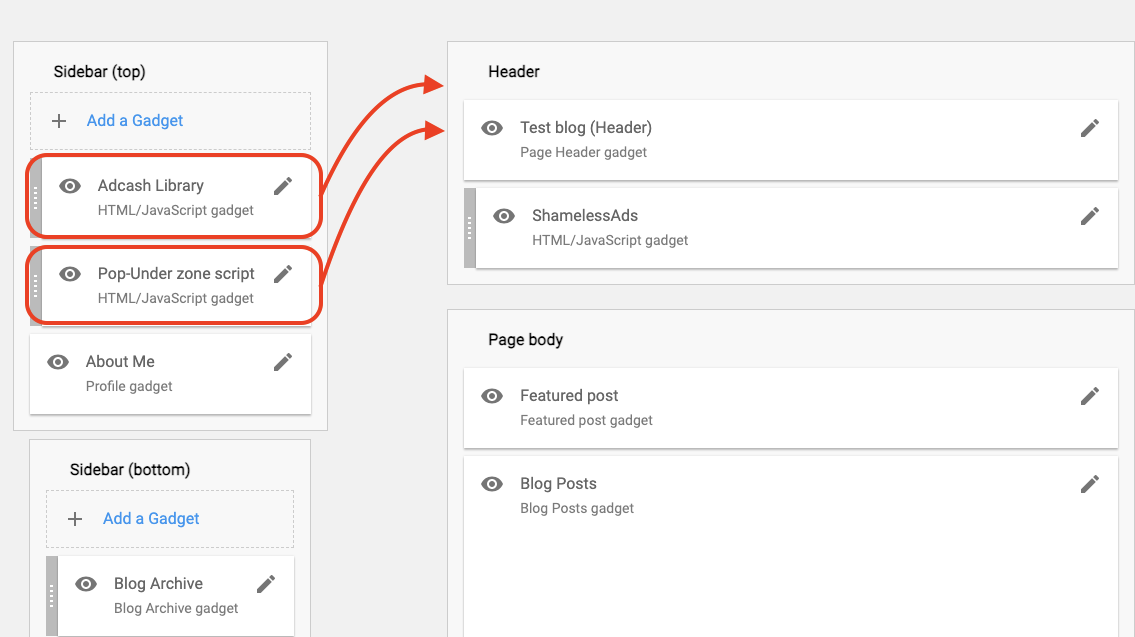Toggle visibility of Featured post gadget
This screenshot has height=637, width=1135.
pyautogui.click(x=492, y=396)
